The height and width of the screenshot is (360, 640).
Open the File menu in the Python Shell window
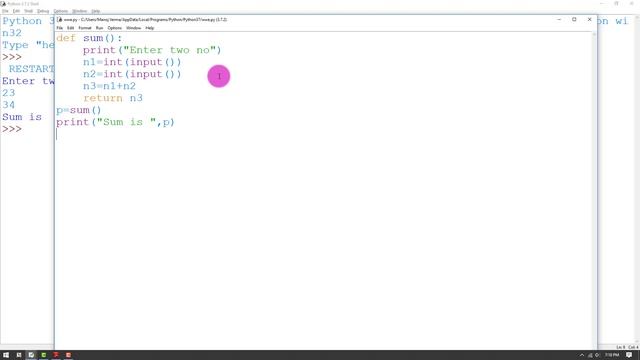tap(5, 11)
